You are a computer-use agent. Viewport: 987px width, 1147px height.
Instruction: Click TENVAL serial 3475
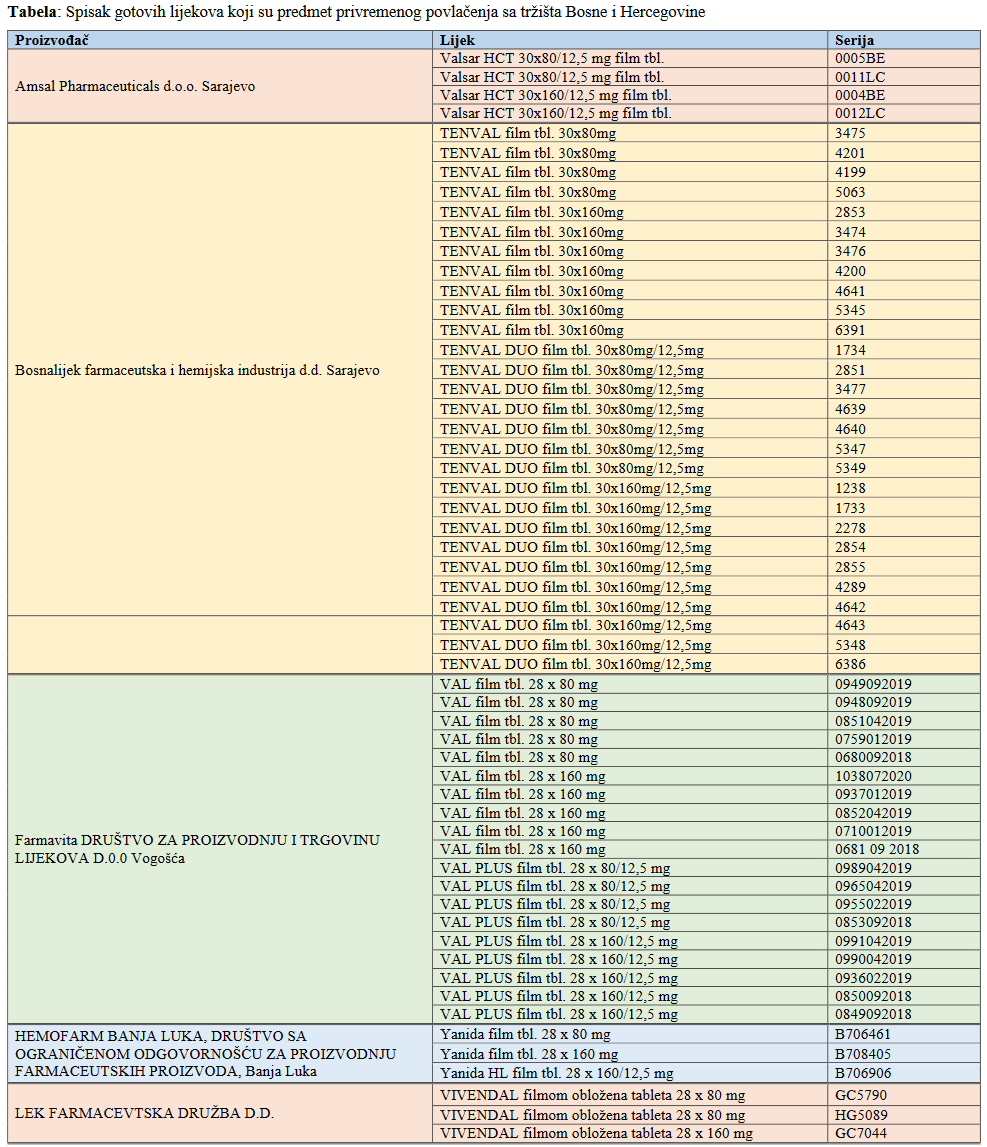(x=850, y=133)
